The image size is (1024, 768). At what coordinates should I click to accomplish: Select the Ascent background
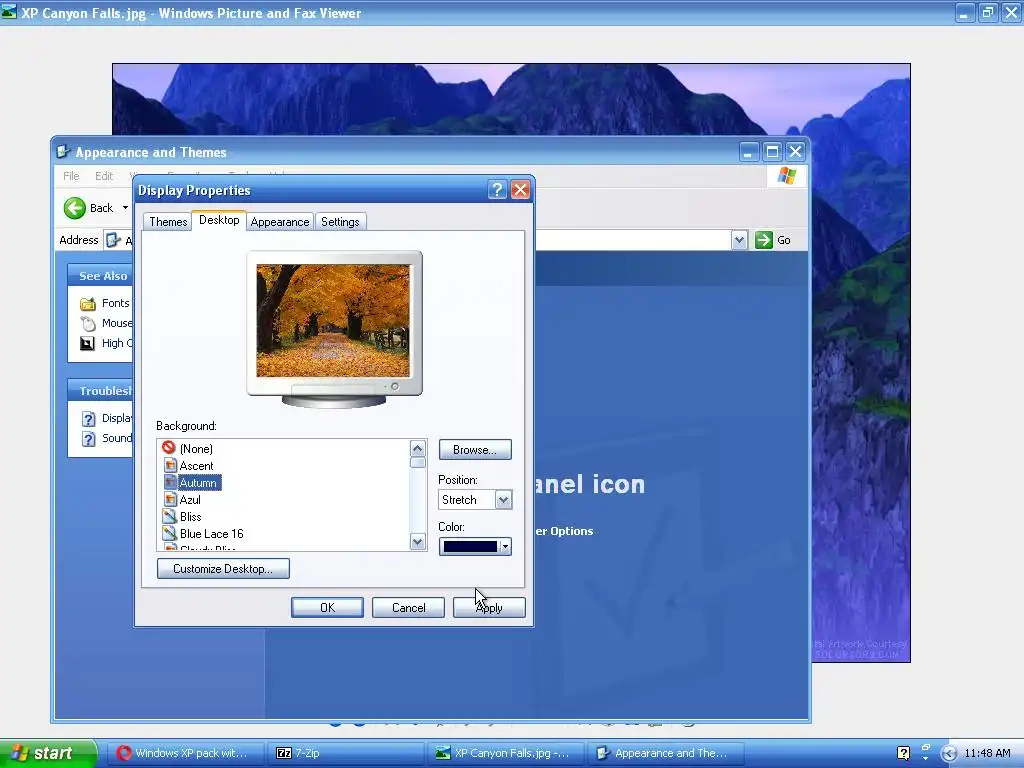196,466
